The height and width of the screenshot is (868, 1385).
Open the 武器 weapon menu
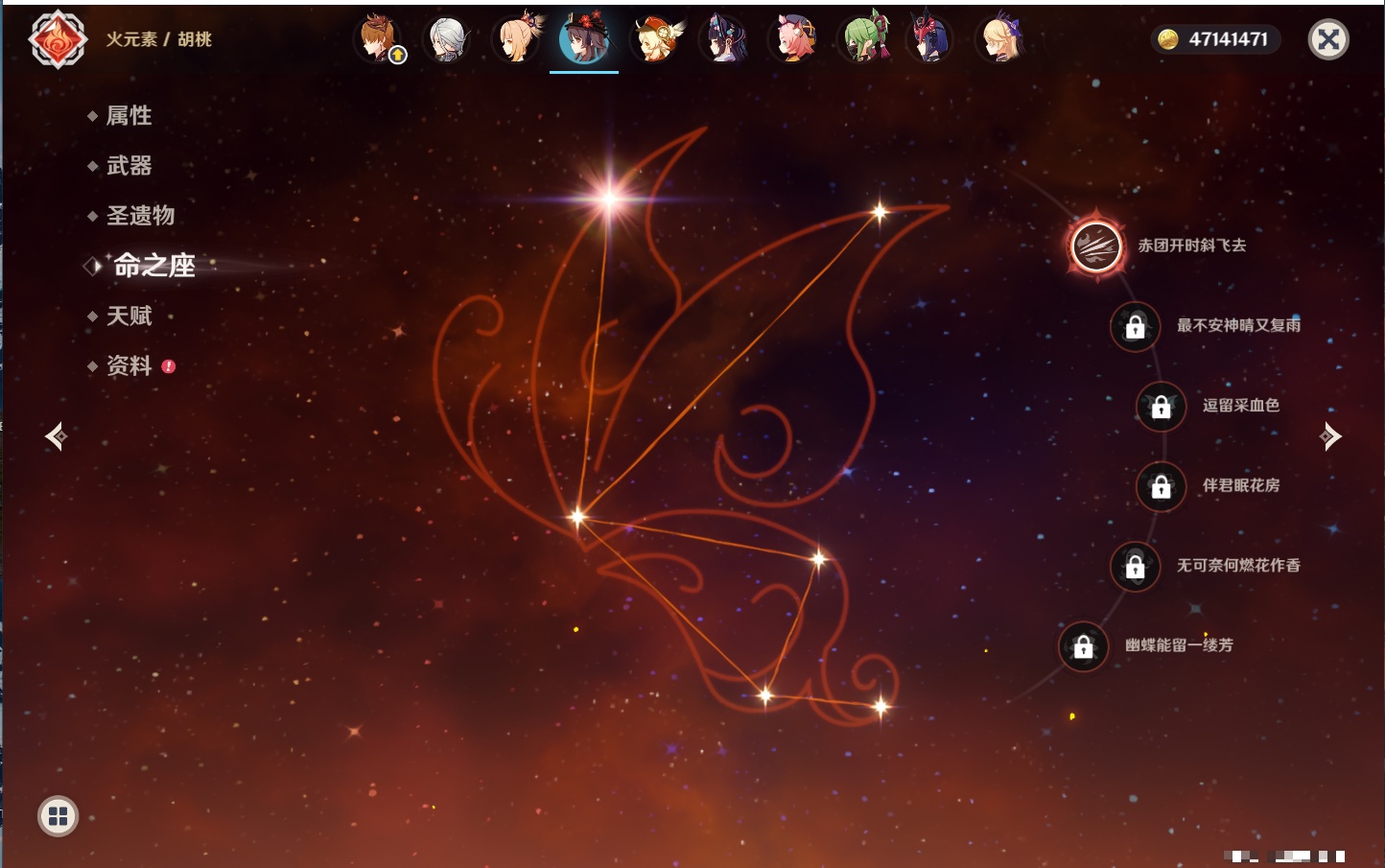(129, 166)
